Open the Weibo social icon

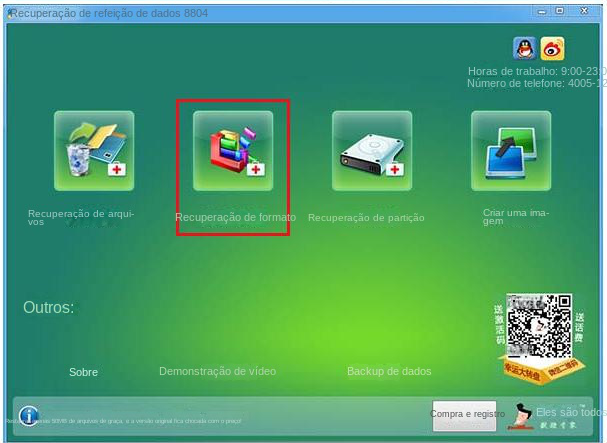[x=552, y=48]
